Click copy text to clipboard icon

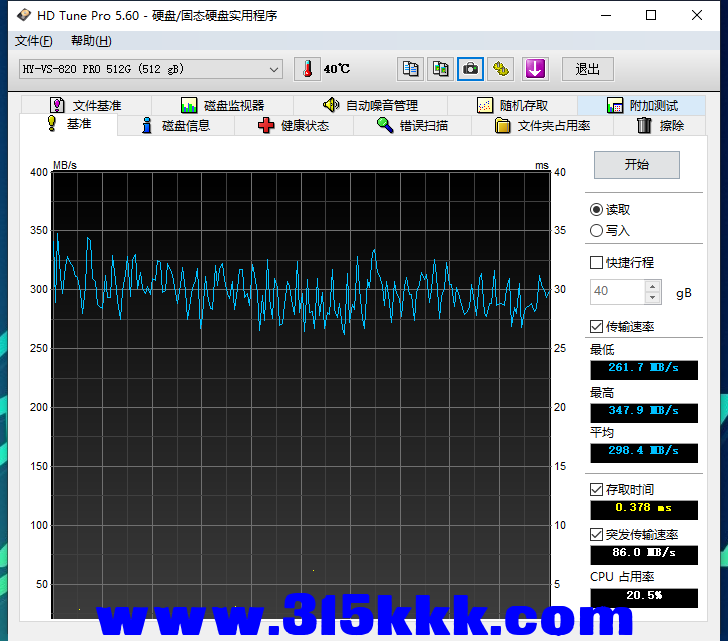(410, 69)
